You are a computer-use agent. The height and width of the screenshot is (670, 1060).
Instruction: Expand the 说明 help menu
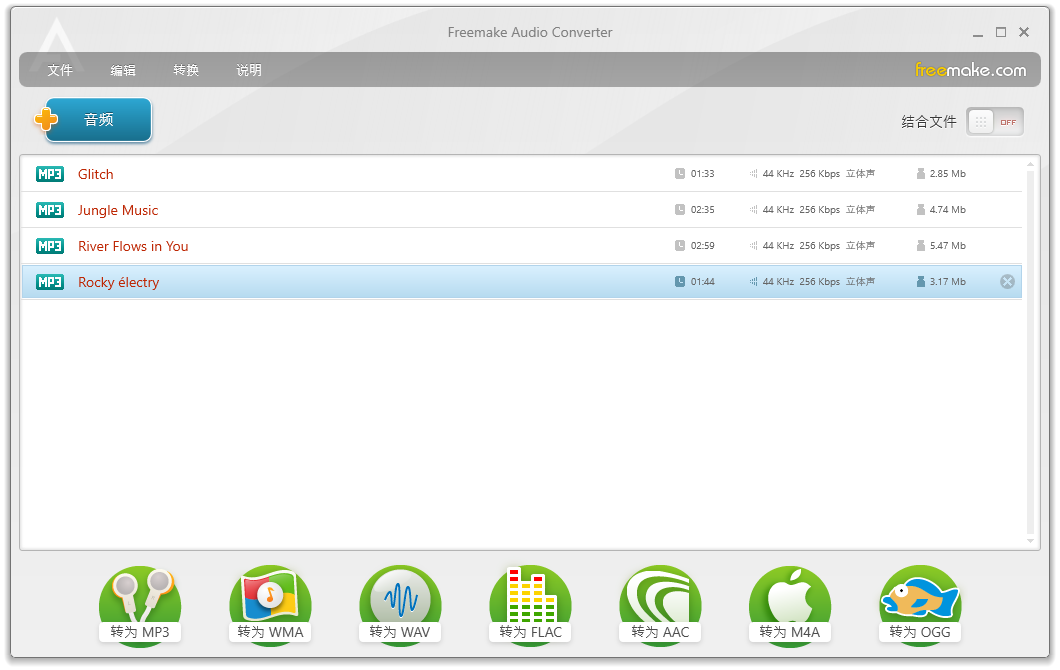tap(249, 70)
